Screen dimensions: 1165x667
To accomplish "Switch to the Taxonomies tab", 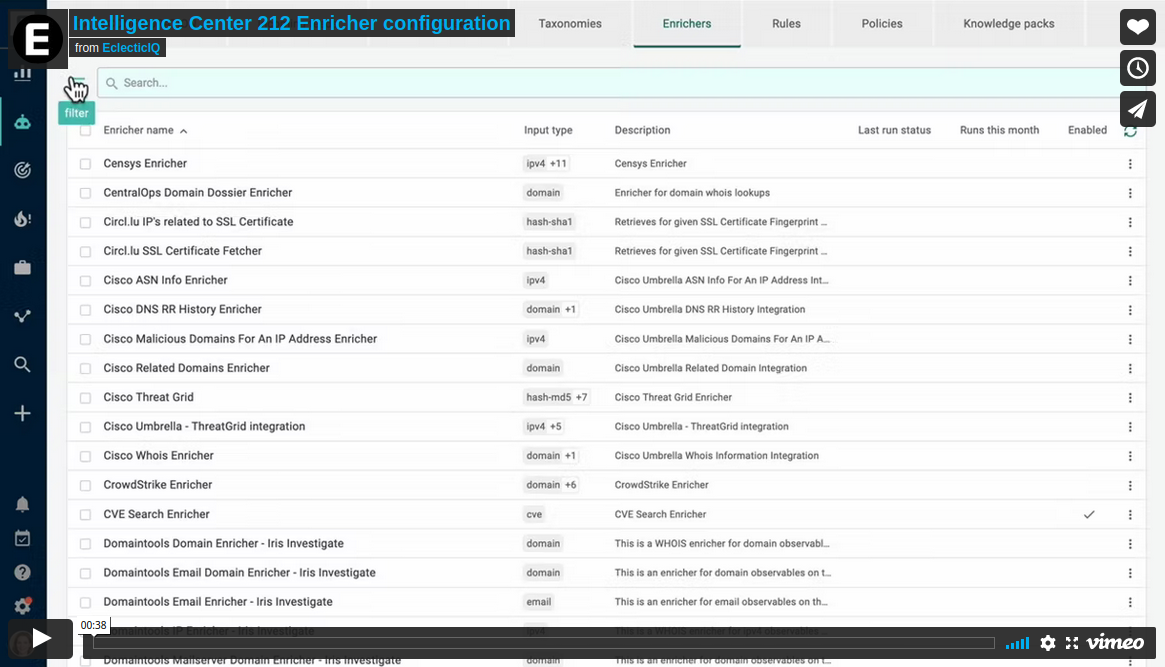I will pos(570,24).
